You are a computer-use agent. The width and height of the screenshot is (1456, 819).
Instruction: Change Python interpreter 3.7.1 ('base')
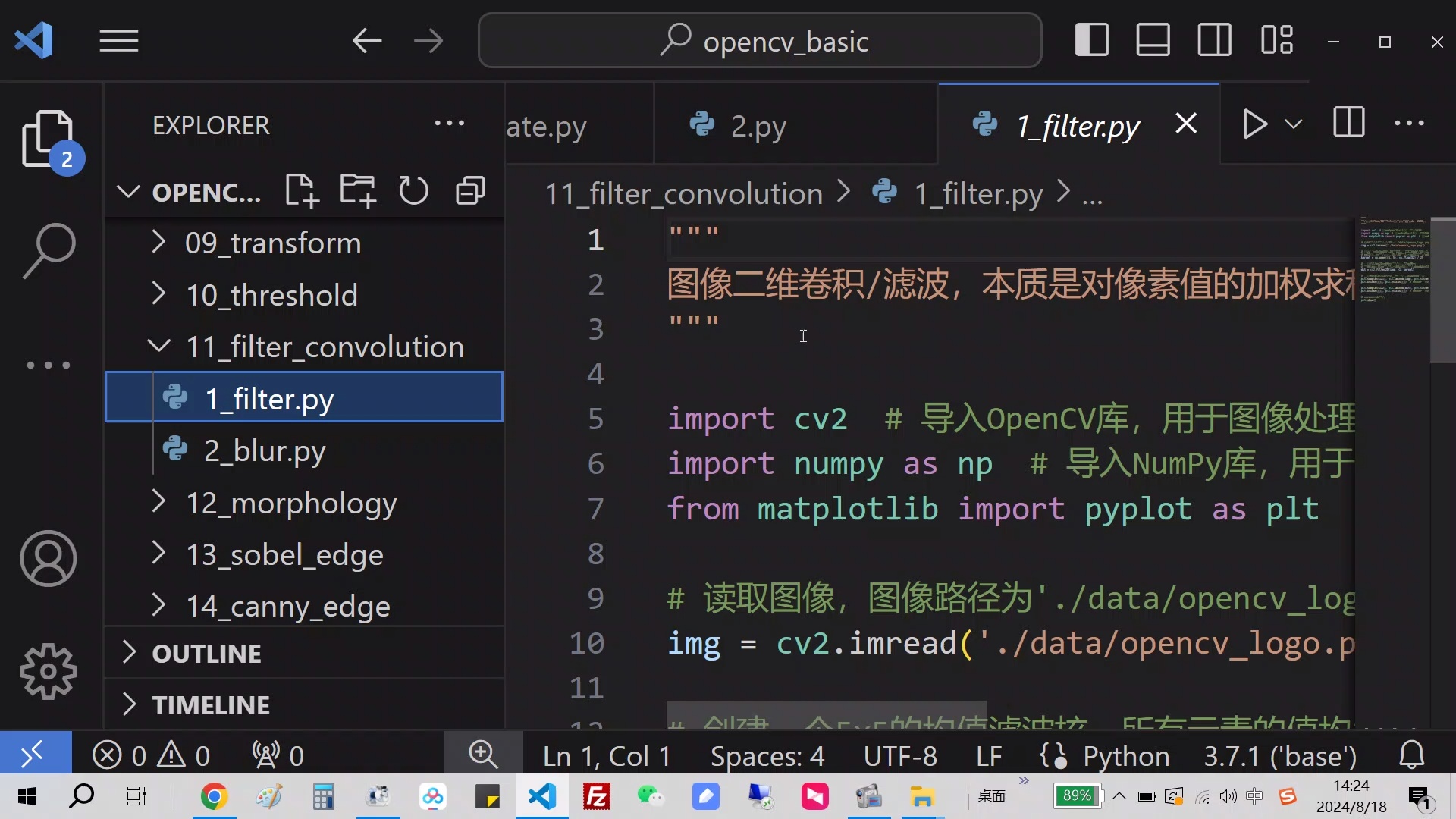click(1280, 755)
